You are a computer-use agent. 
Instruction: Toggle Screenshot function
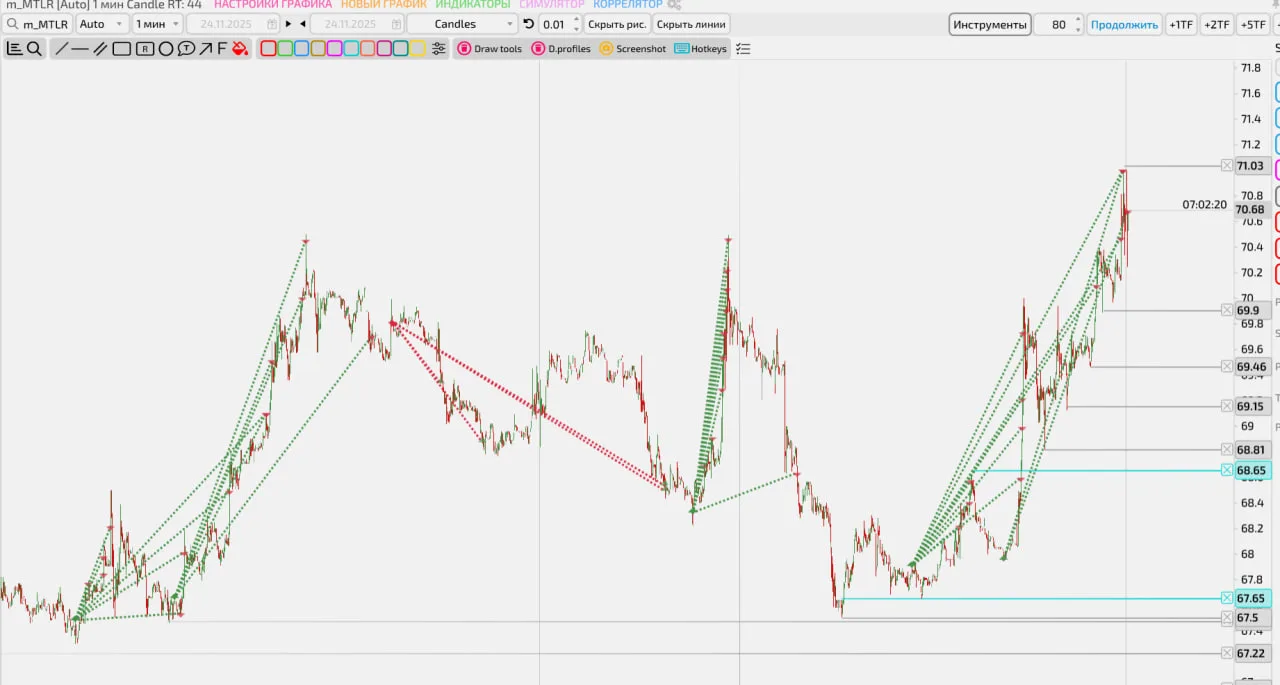633,48
